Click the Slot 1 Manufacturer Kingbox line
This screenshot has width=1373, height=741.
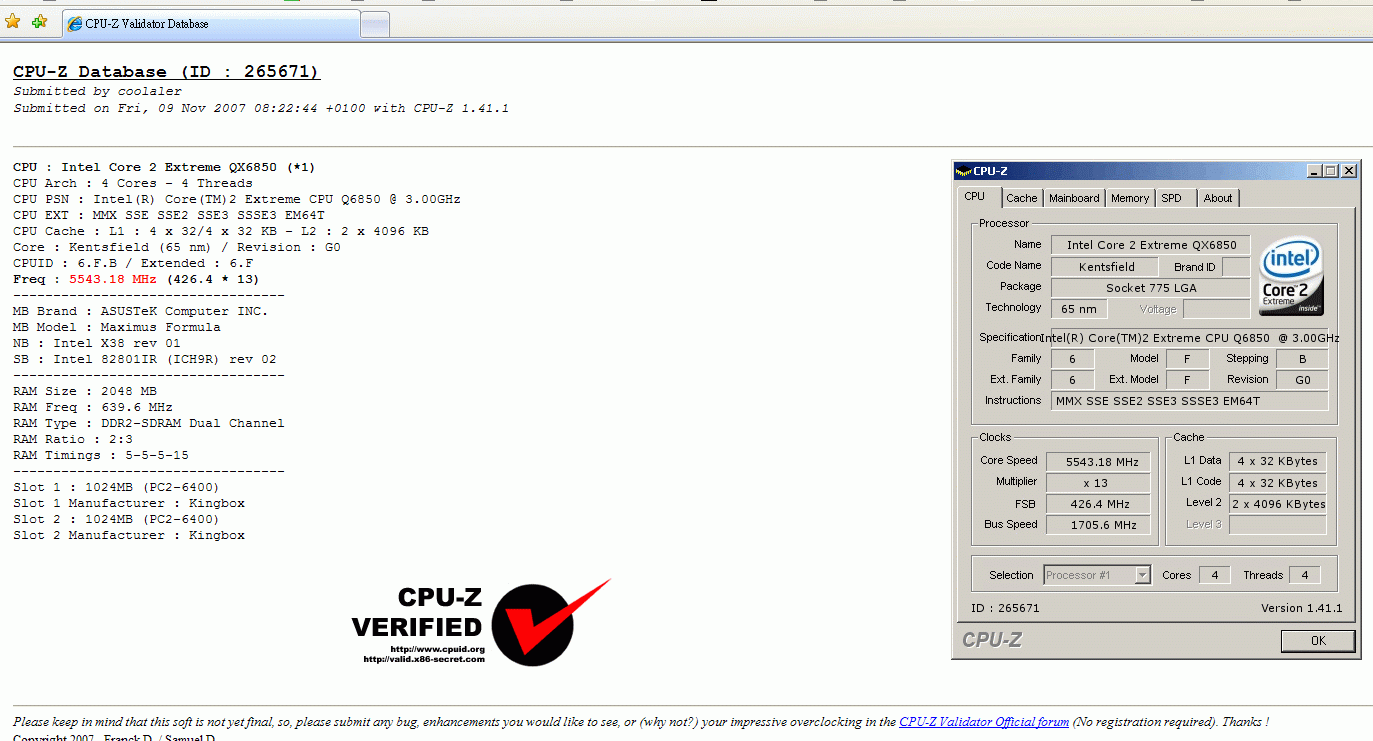(129, 503)
